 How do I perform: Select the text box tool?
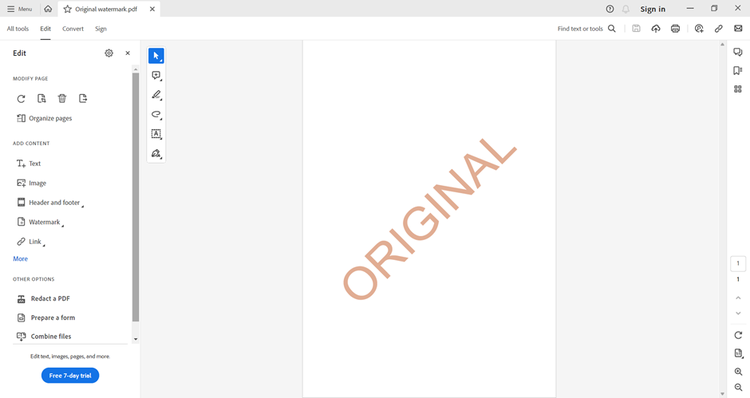coord(156,134)
